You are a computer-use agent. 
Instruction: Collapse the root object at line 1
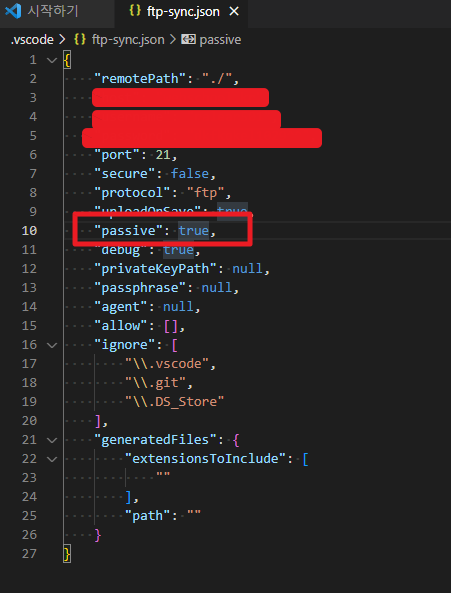(x=52, y=60)
